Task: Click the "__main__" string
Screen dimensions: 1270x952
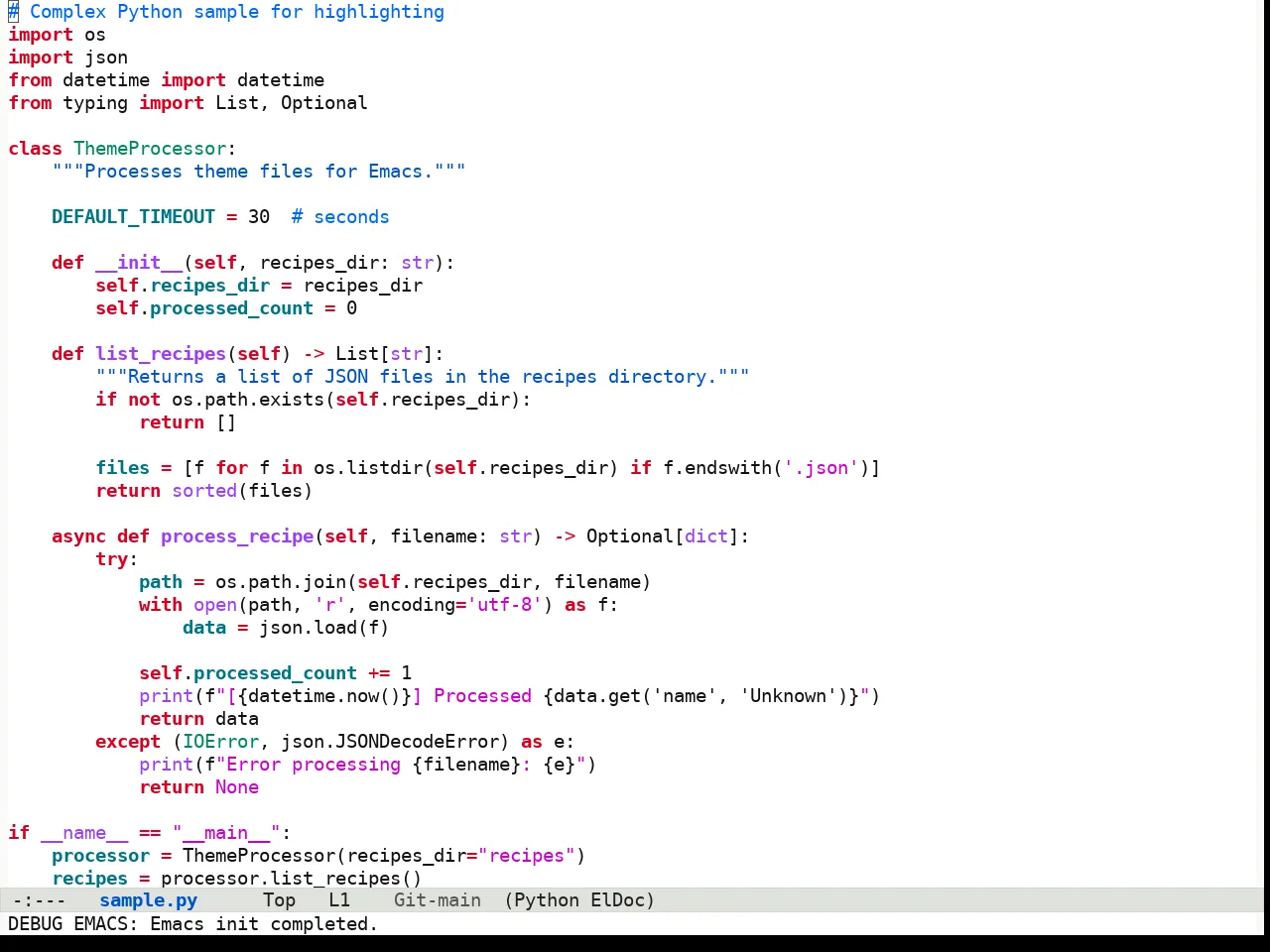Action: tap(226, 833)
